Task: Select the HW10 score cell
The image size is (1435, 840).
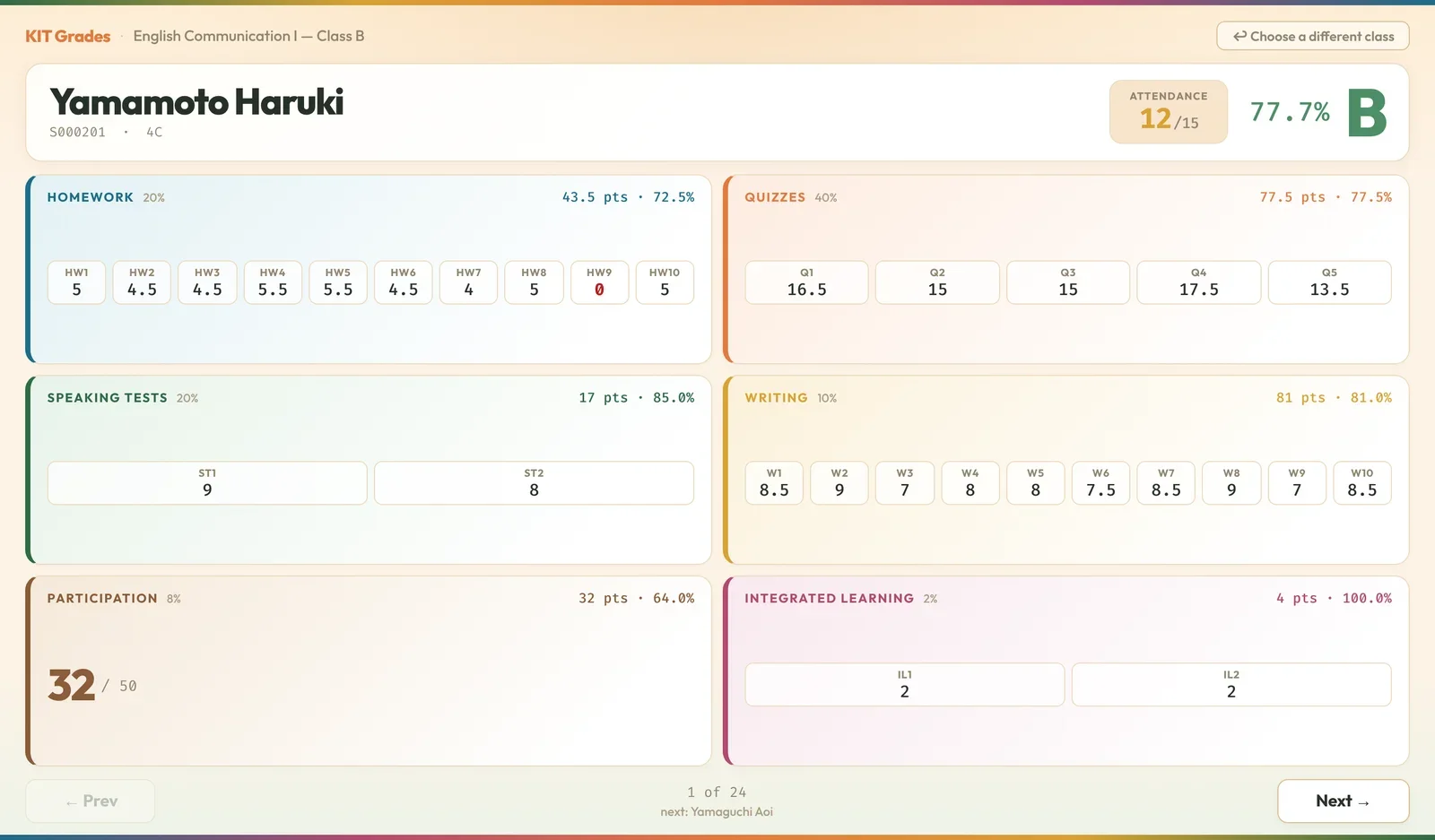Action: tap(665, 282)
